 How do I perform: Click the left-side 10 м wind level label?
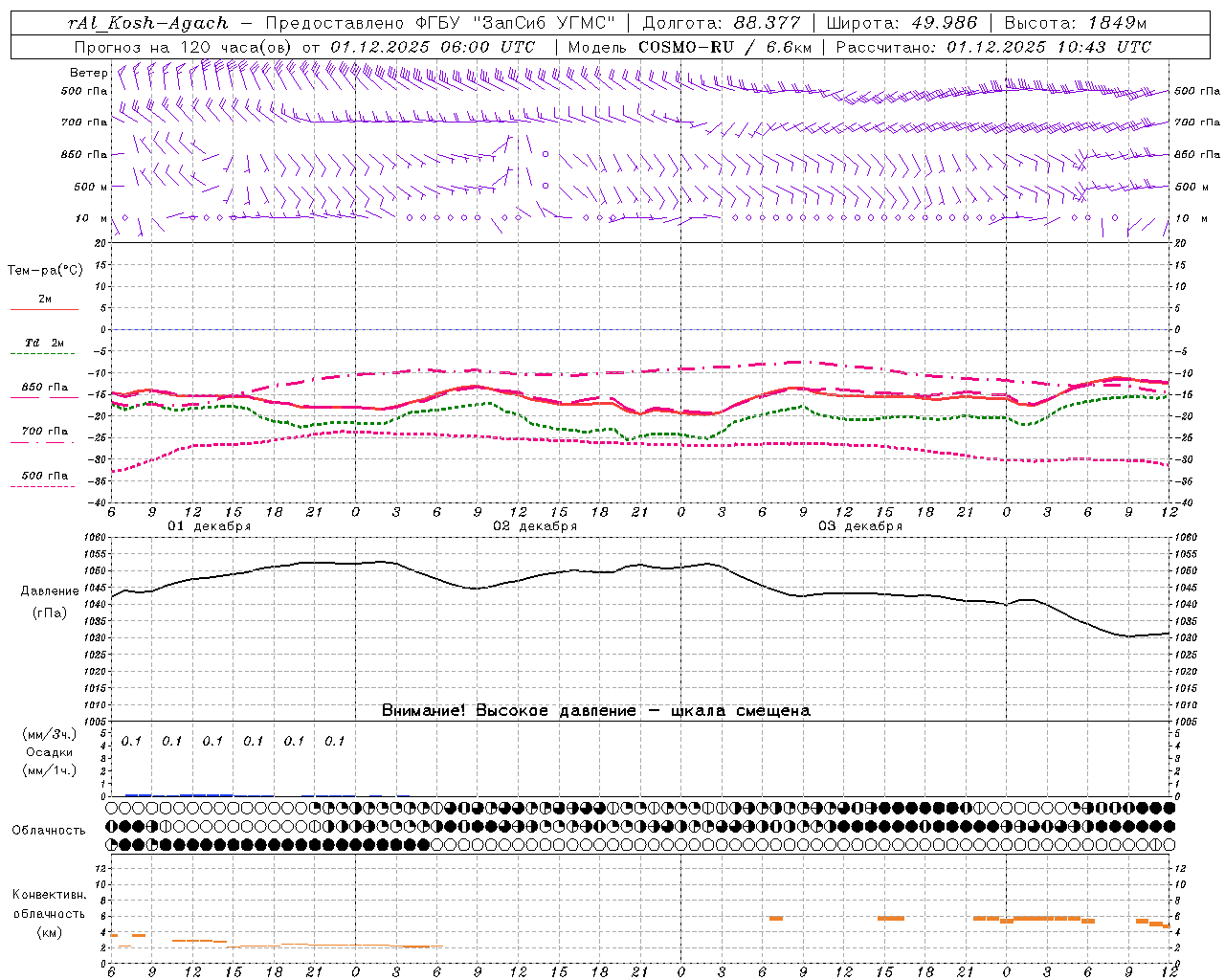coord(92,219)
